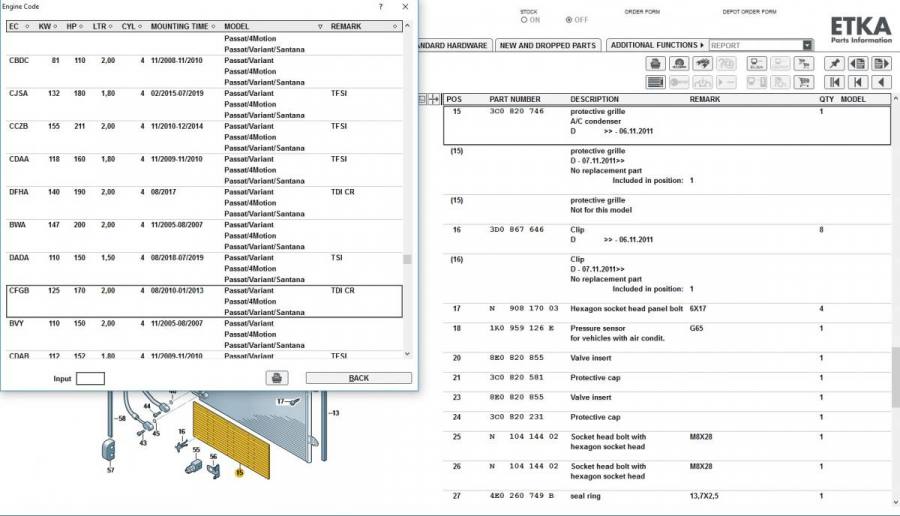Click the print icon in the main toolbar
This screenshot has width=900, height=516.
(656, 64)
